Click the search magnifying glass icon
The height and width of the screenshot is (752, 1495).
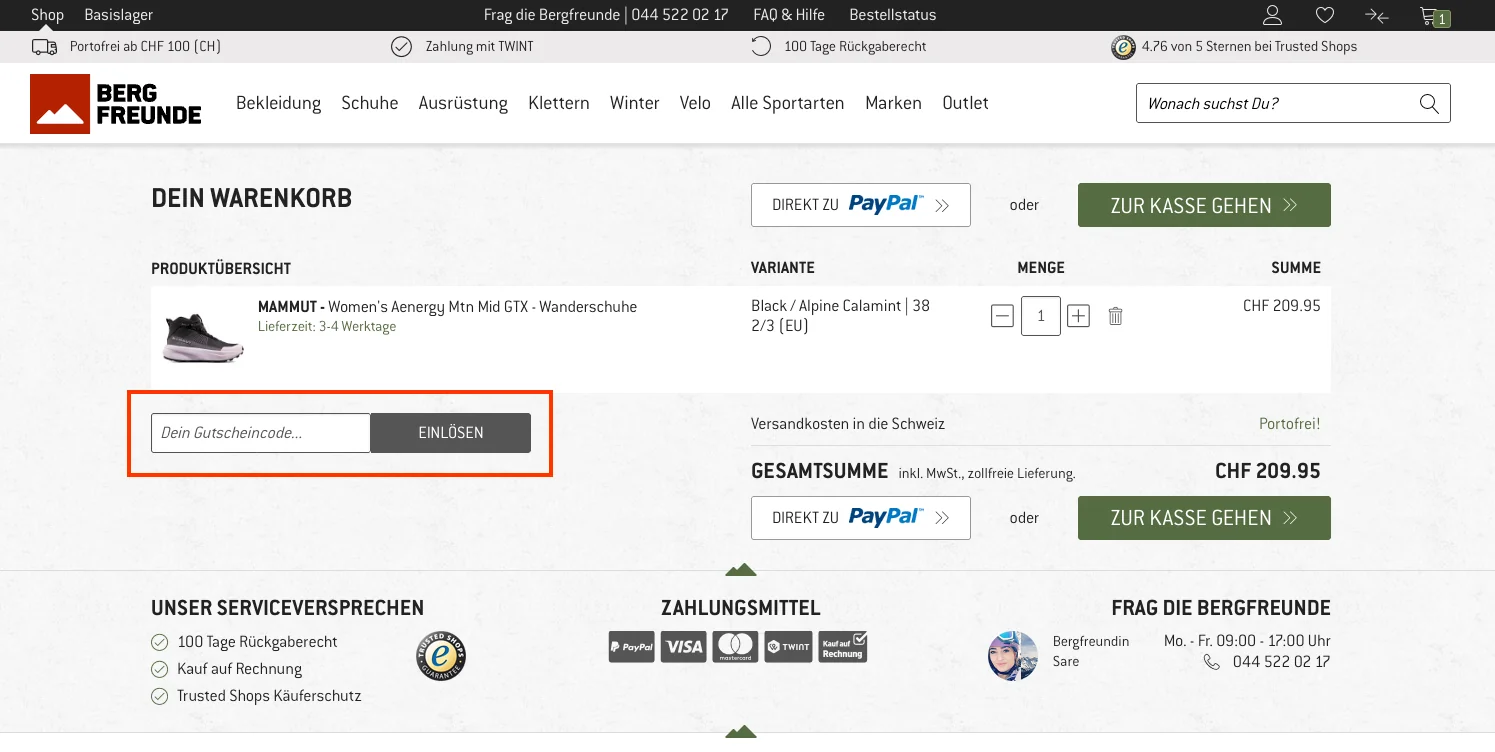[1429, 103]
